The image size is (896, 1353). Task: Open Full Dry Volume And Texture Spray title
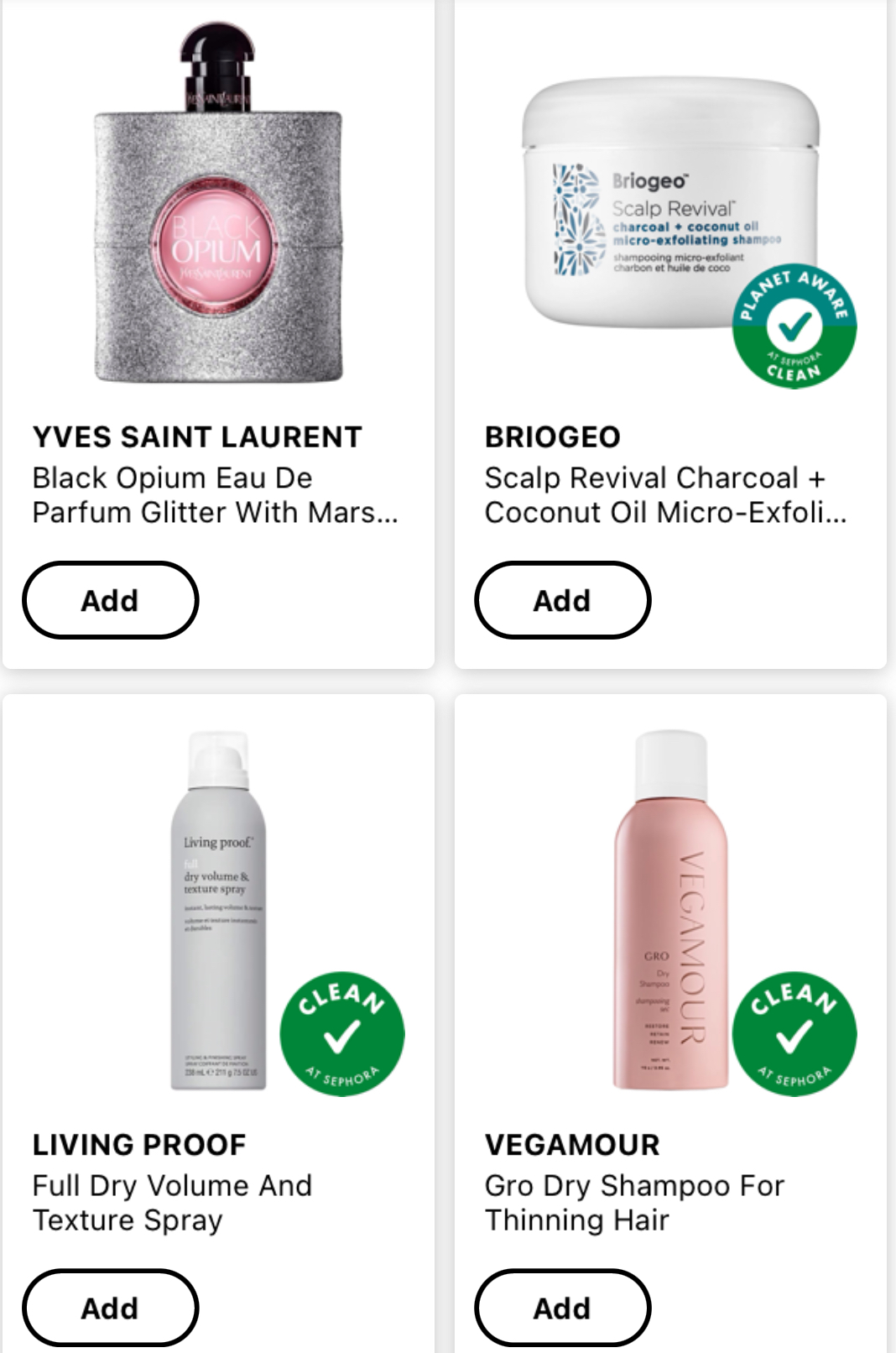coord(172,1203)
